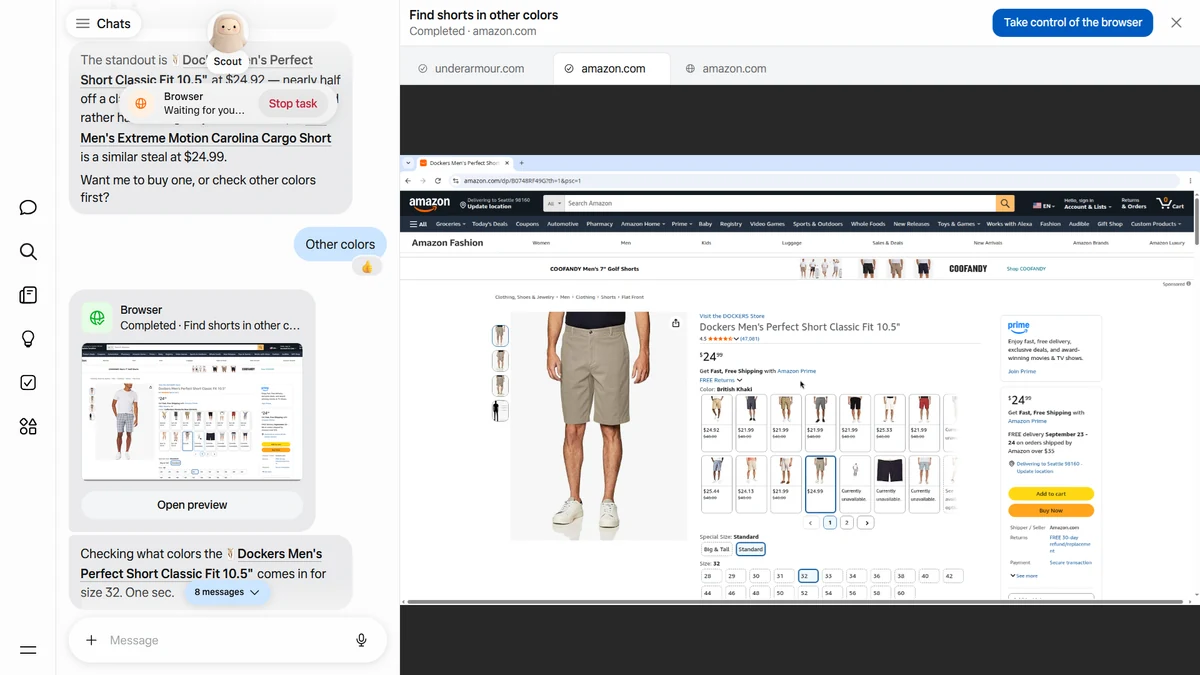Go to next page of color swatches

coord(866,523)
